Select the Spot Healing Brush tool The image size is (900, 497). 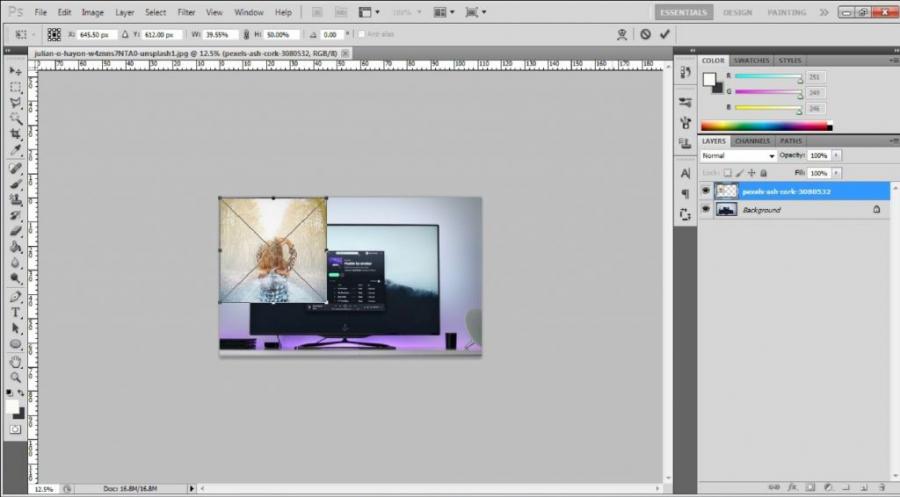[x=15, y=168]
